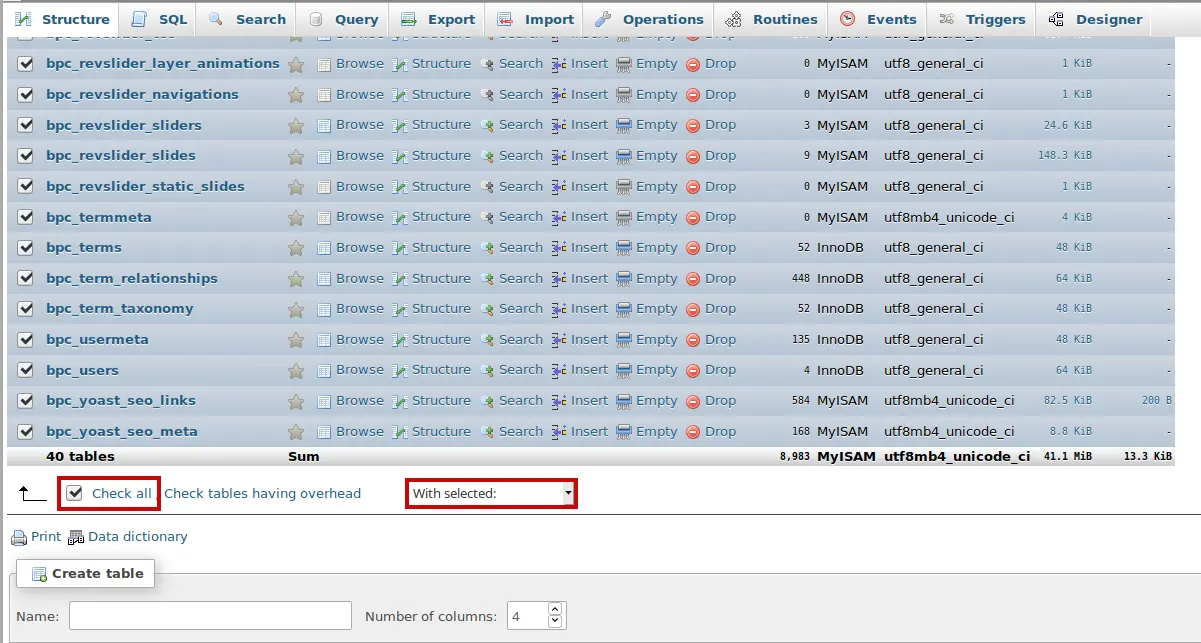1201x643 pixels.
Task: Click the Triggers tab icon
Action: click(x=946, y=19)
